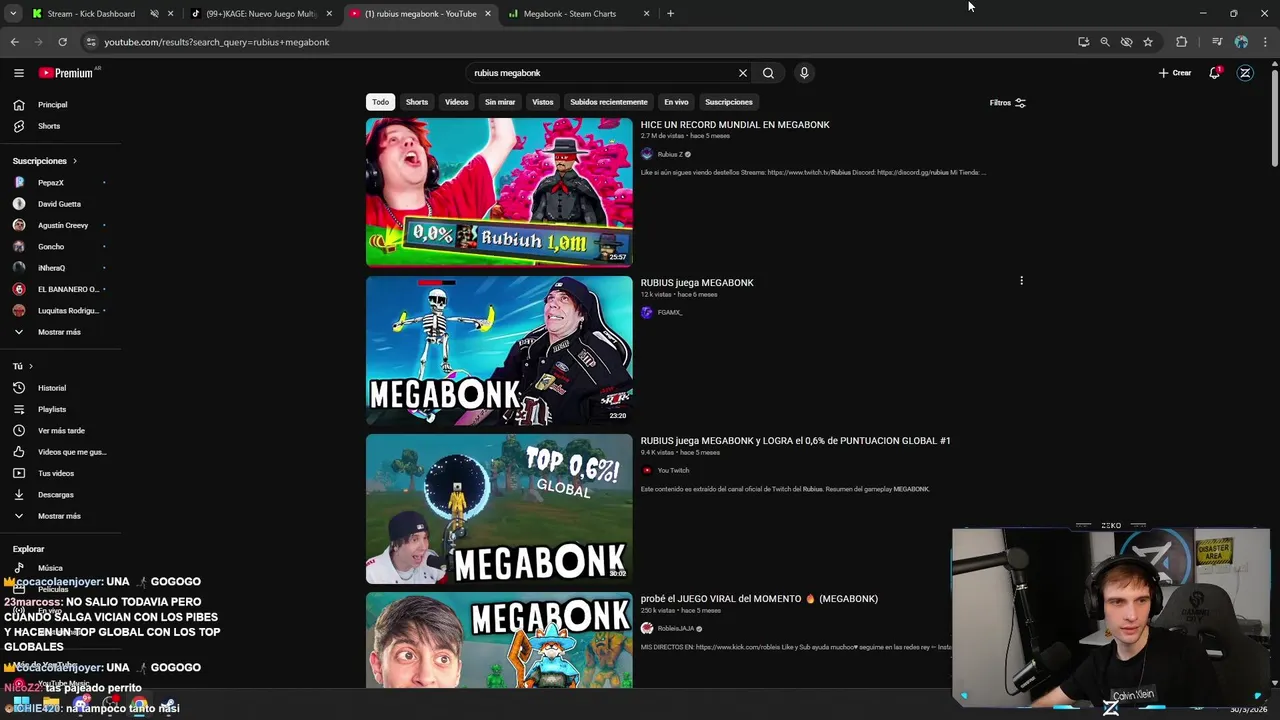Open FGAMX_ channel link
The height and width of the screenshot is (720, 1280).
670,312
